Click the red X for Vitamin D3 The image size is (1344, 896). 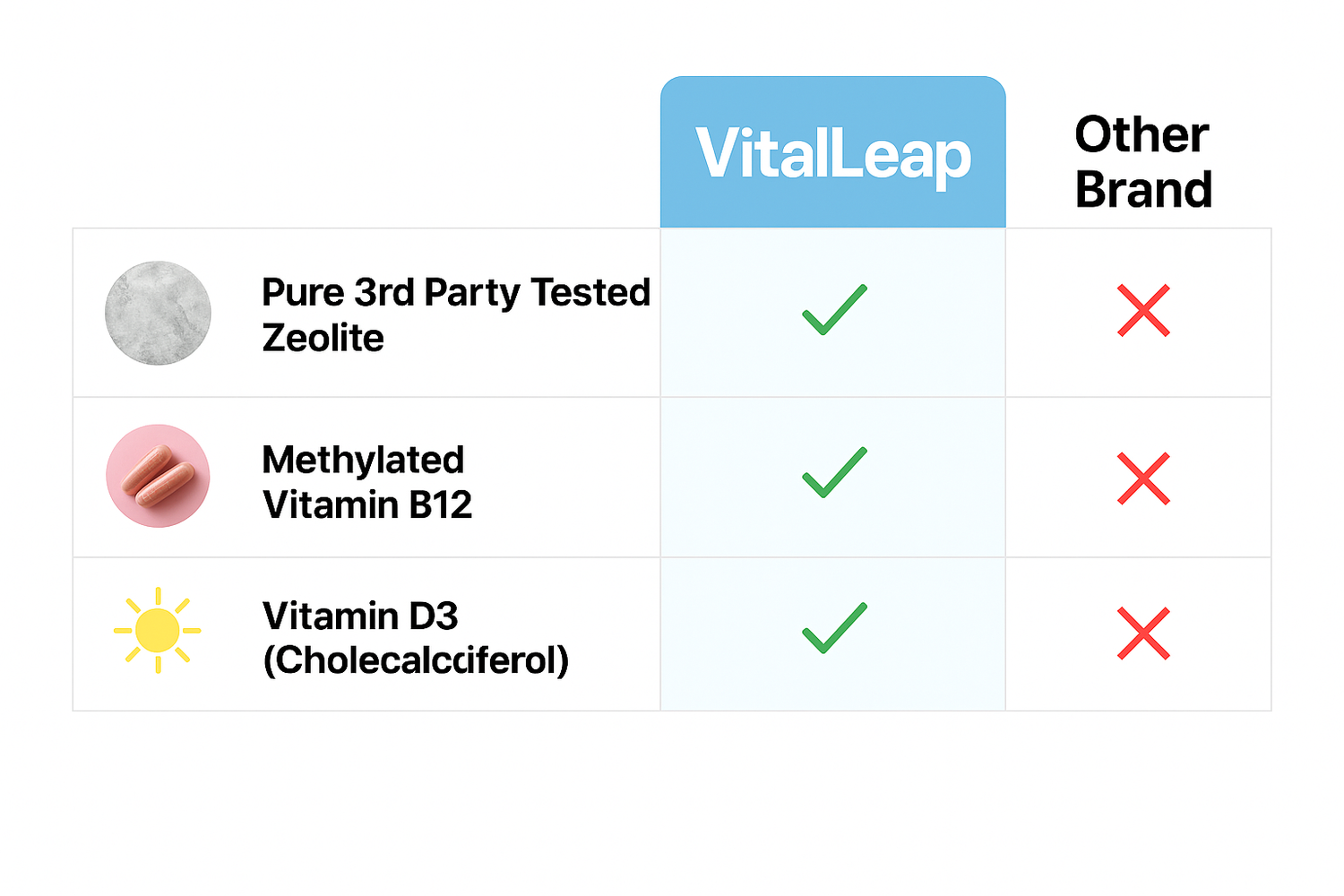coord(1143,633)
